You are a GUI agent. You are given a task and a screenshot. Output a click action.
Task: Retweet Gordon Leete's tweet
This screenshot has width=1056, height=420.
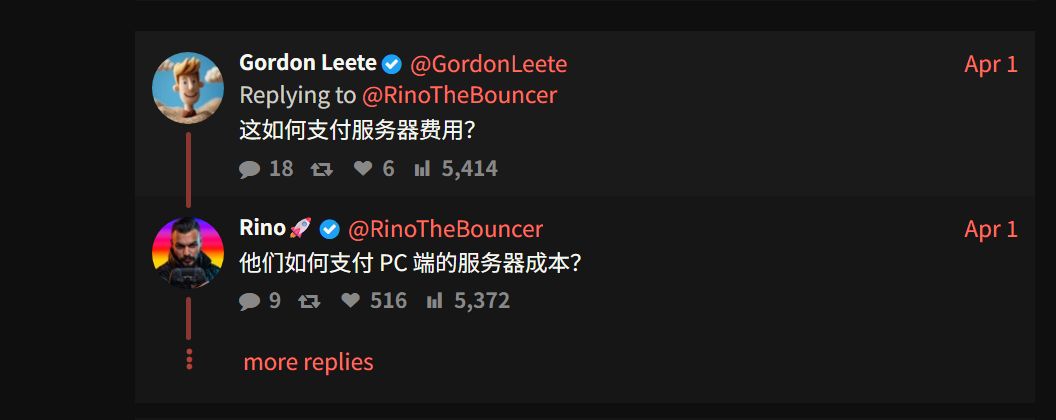pos(322,169)
